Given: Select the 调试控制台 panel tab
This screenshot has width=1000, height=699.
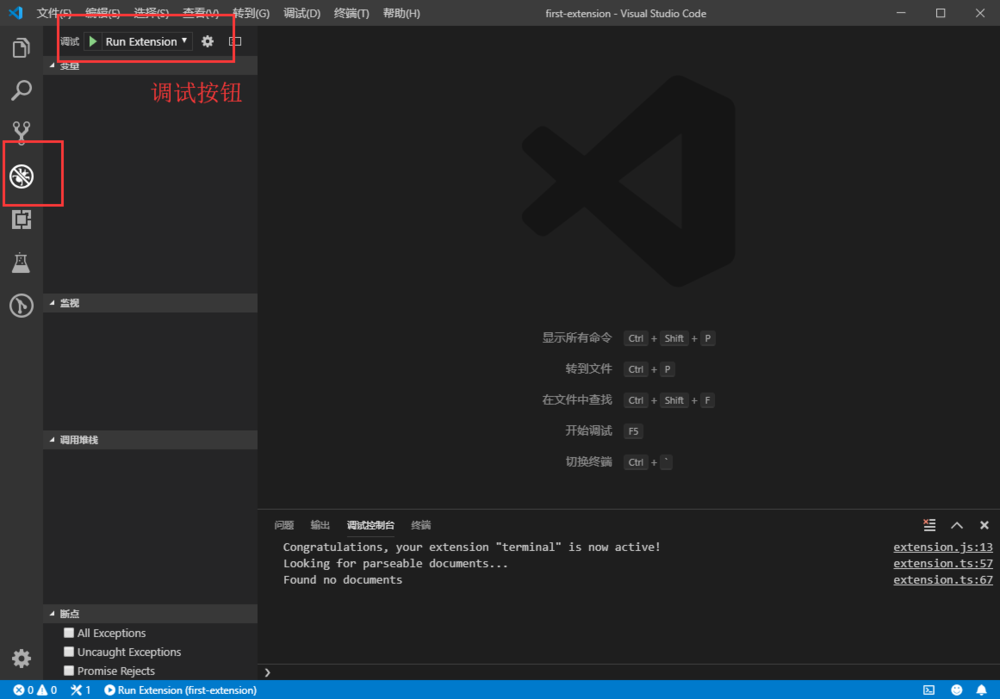Looking at the screenshot, I should click(x=371, y=525).
